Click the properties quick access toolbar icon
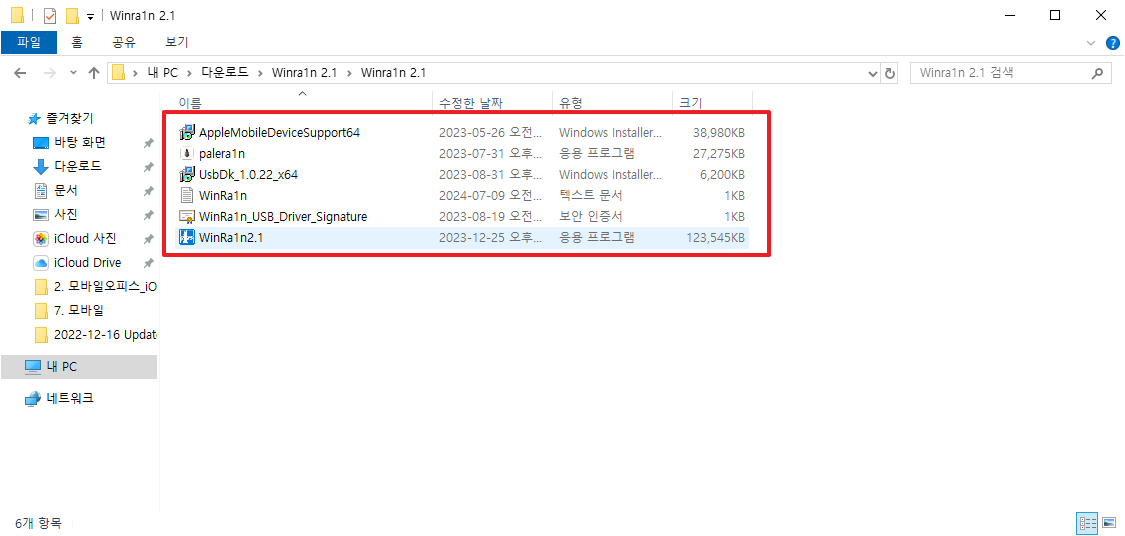Image resolution: width=1125 pixels, height=536 pixels. (x=50, y=15)
